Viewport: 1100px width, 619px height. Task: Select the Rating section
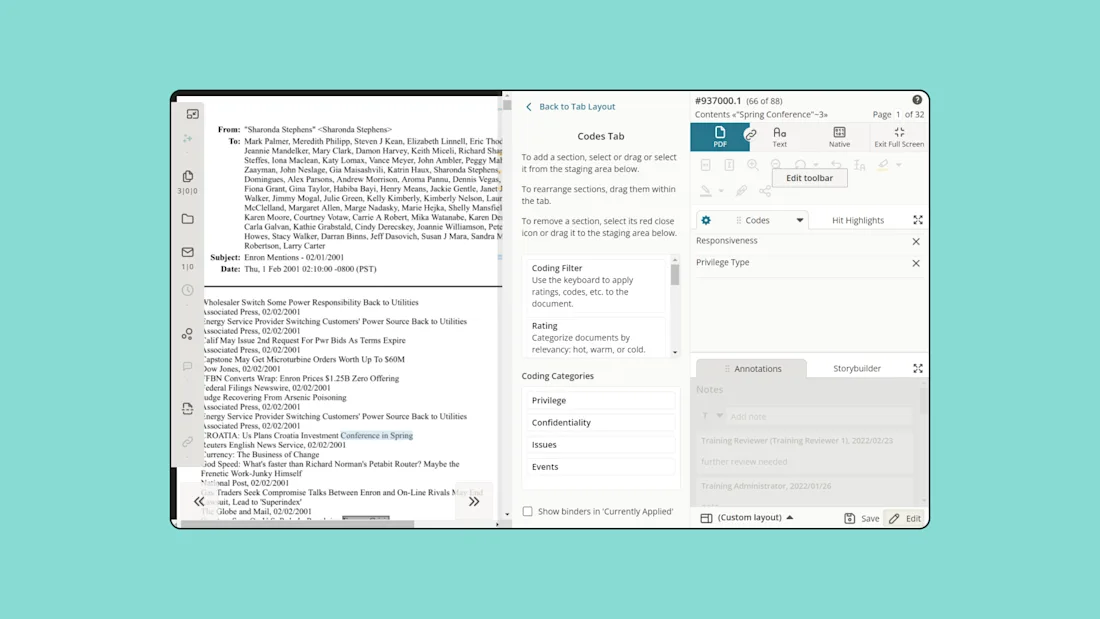[x=594, y=338]
